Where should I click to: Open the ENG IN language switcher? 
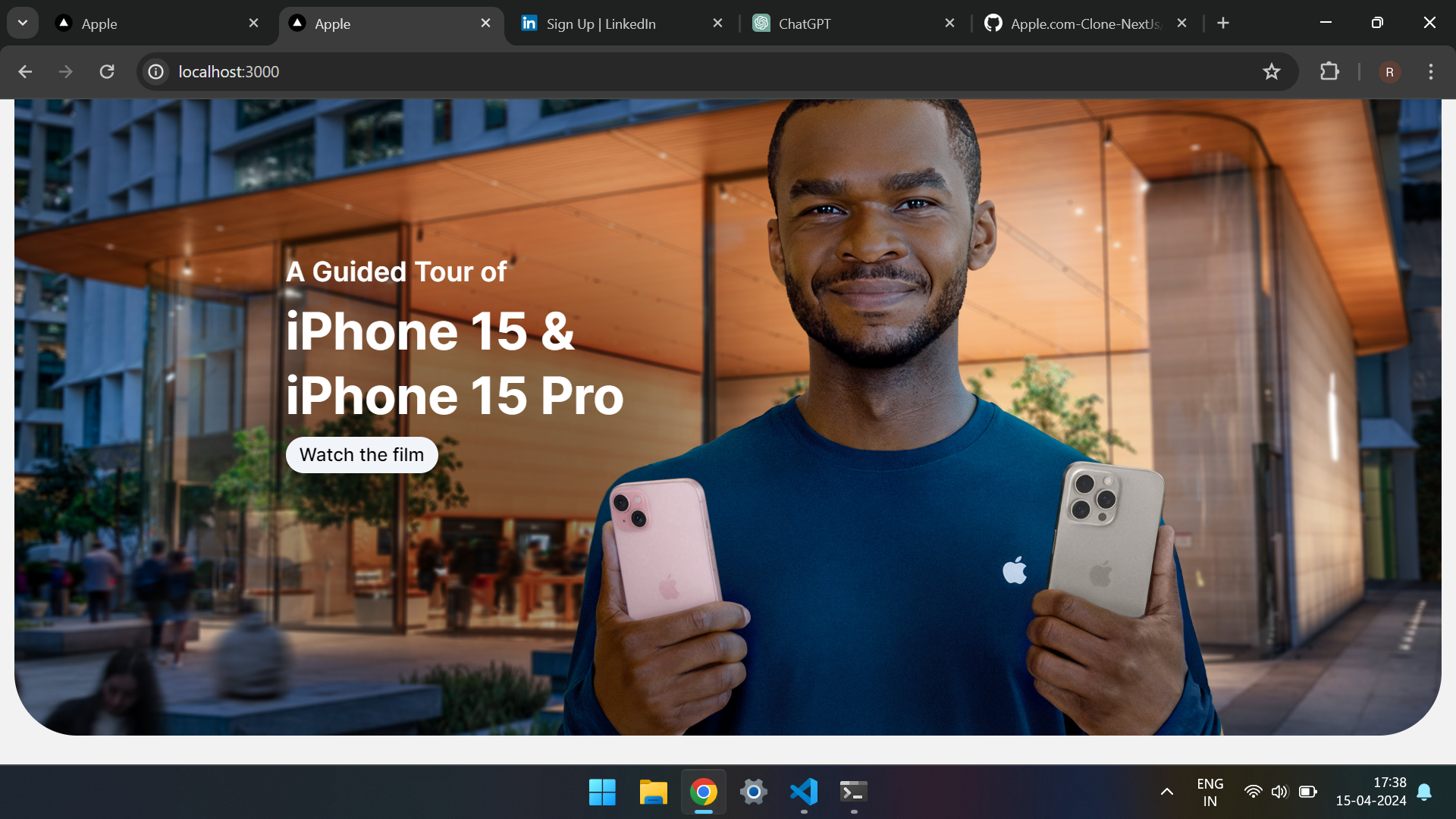(1210, 792)
